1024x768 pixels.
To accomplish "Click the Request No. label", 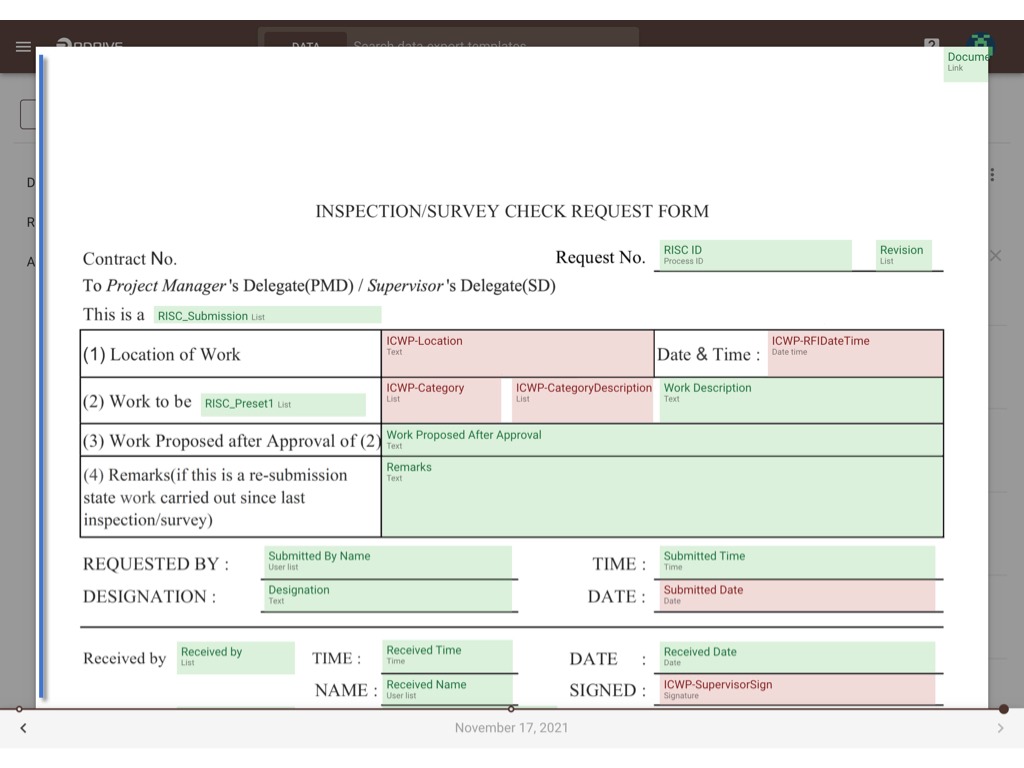I will pyautogui.click(x=600, y=257).
